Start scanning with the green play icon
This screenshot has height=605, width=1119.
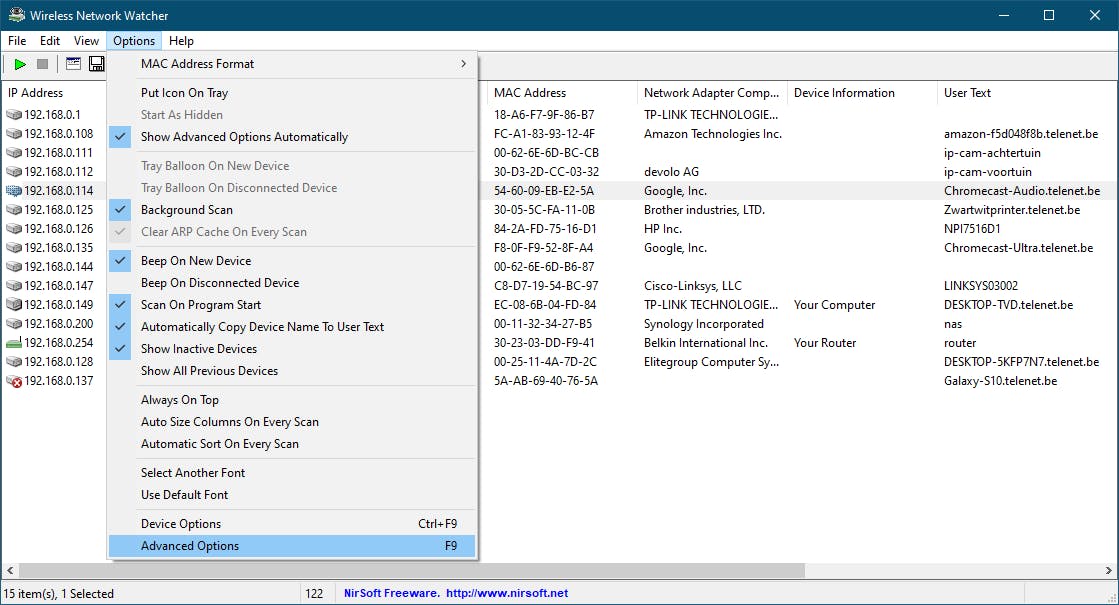[x=20, y=64]
